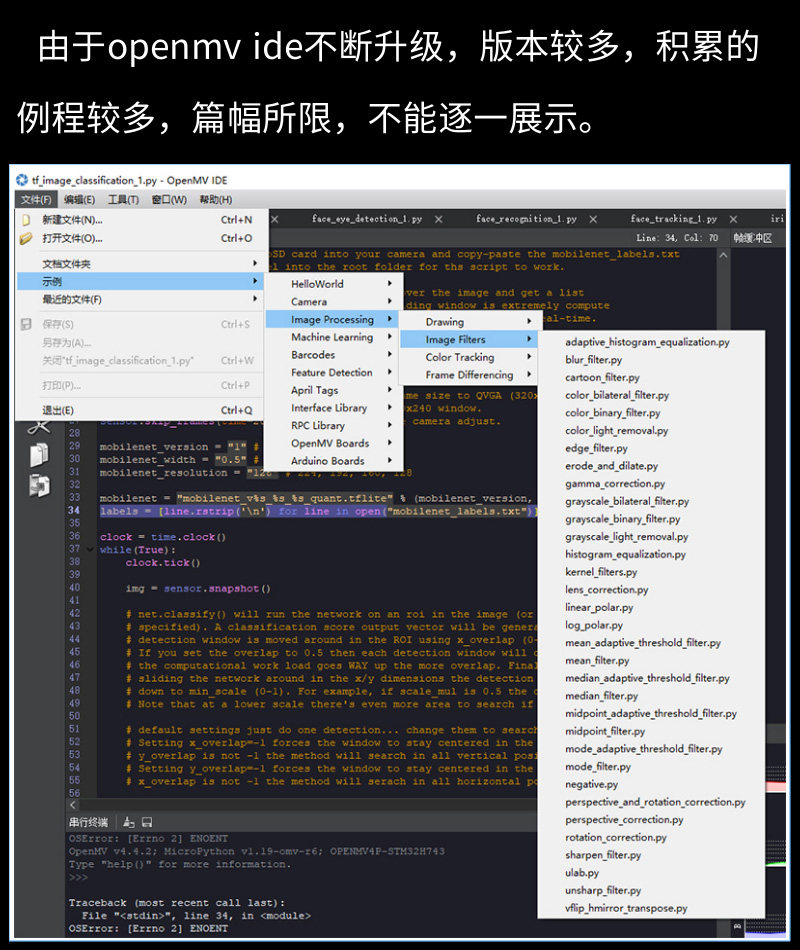Choose 打开文件(O)... from File menu
The height and width of the screenshot is (950, 800).
tap(139, 238)
